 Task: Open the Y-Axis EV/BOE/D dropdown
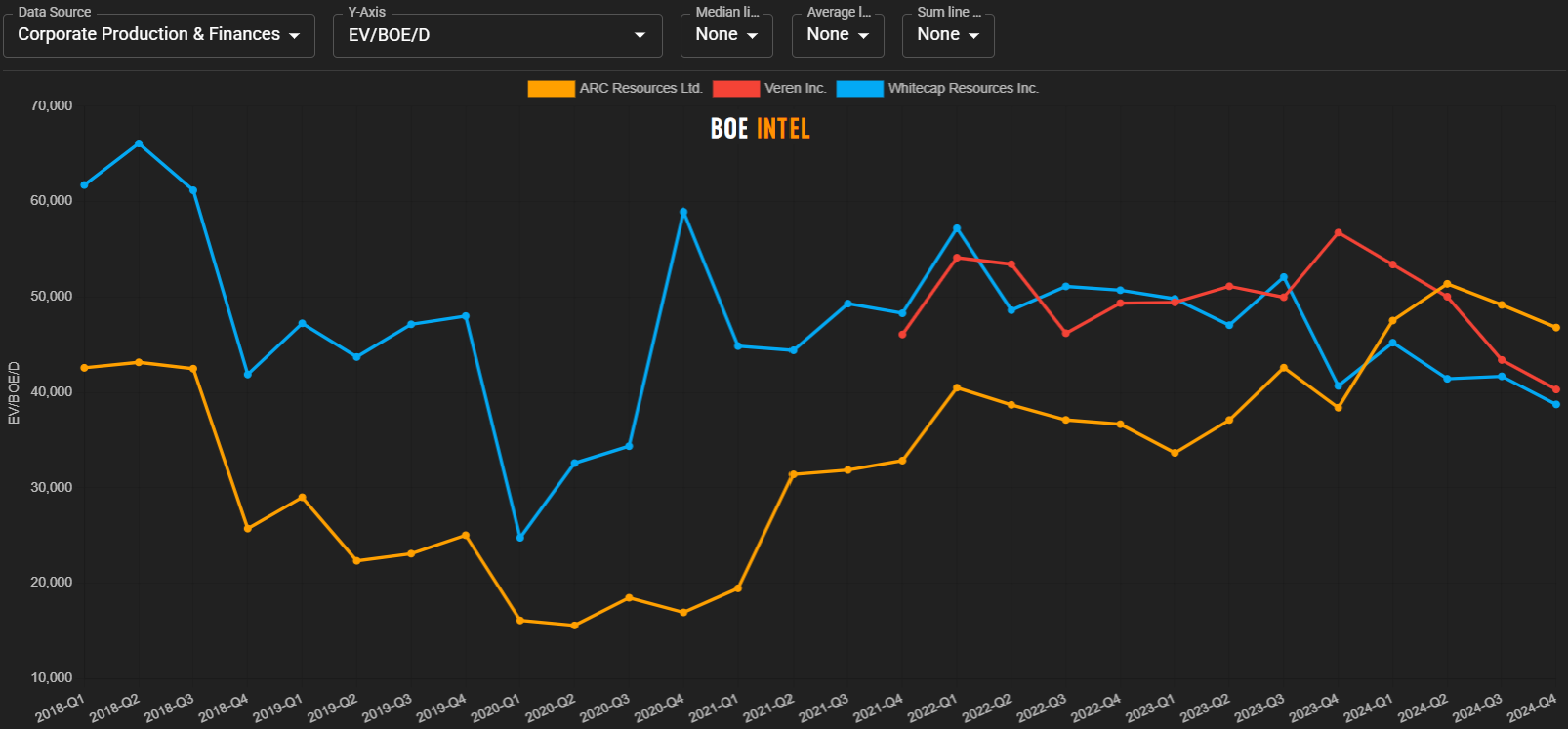coord(498,35)
